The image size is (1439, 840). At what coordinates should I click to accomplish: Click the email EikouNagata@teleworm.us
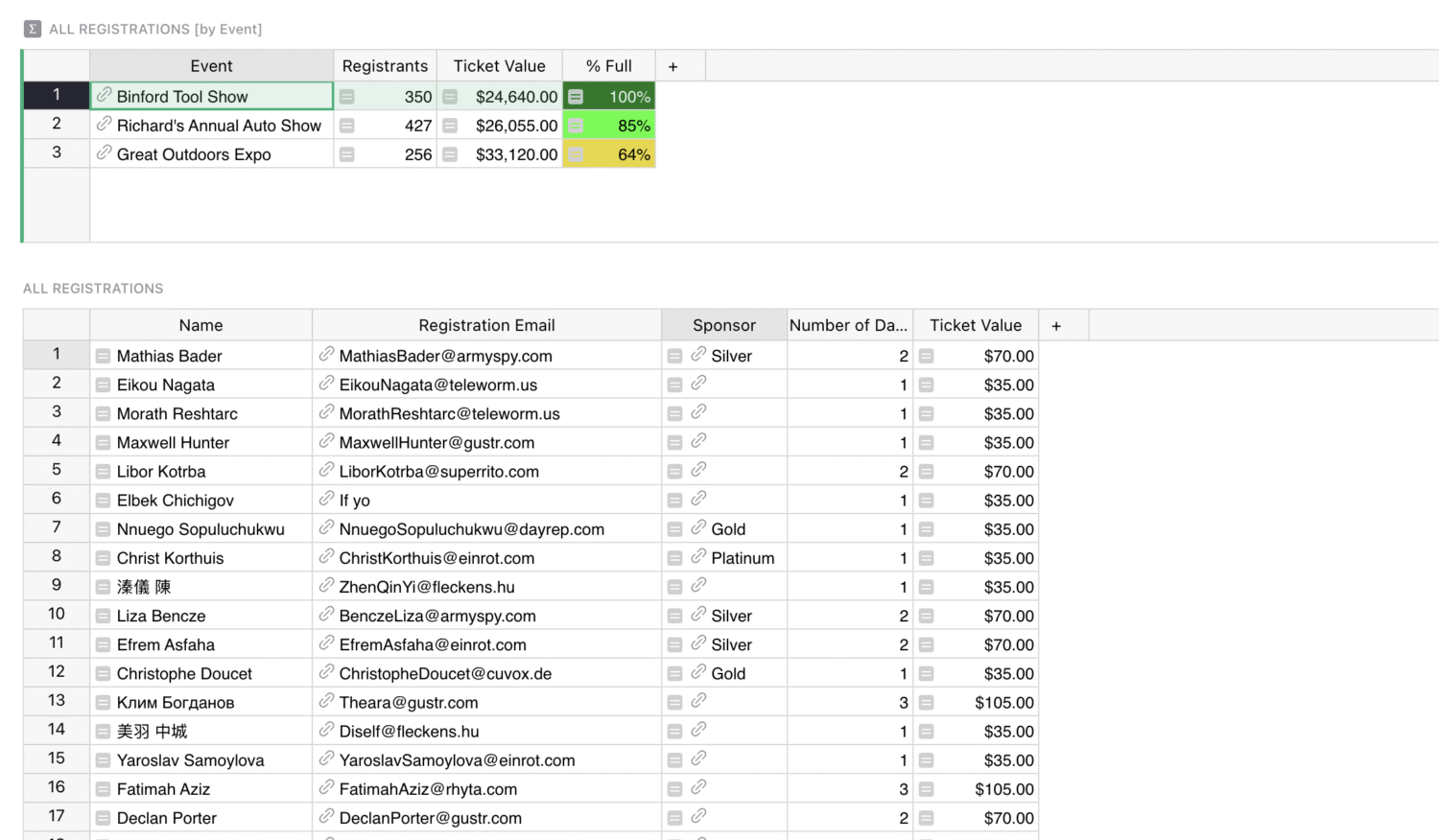point(437,385)
